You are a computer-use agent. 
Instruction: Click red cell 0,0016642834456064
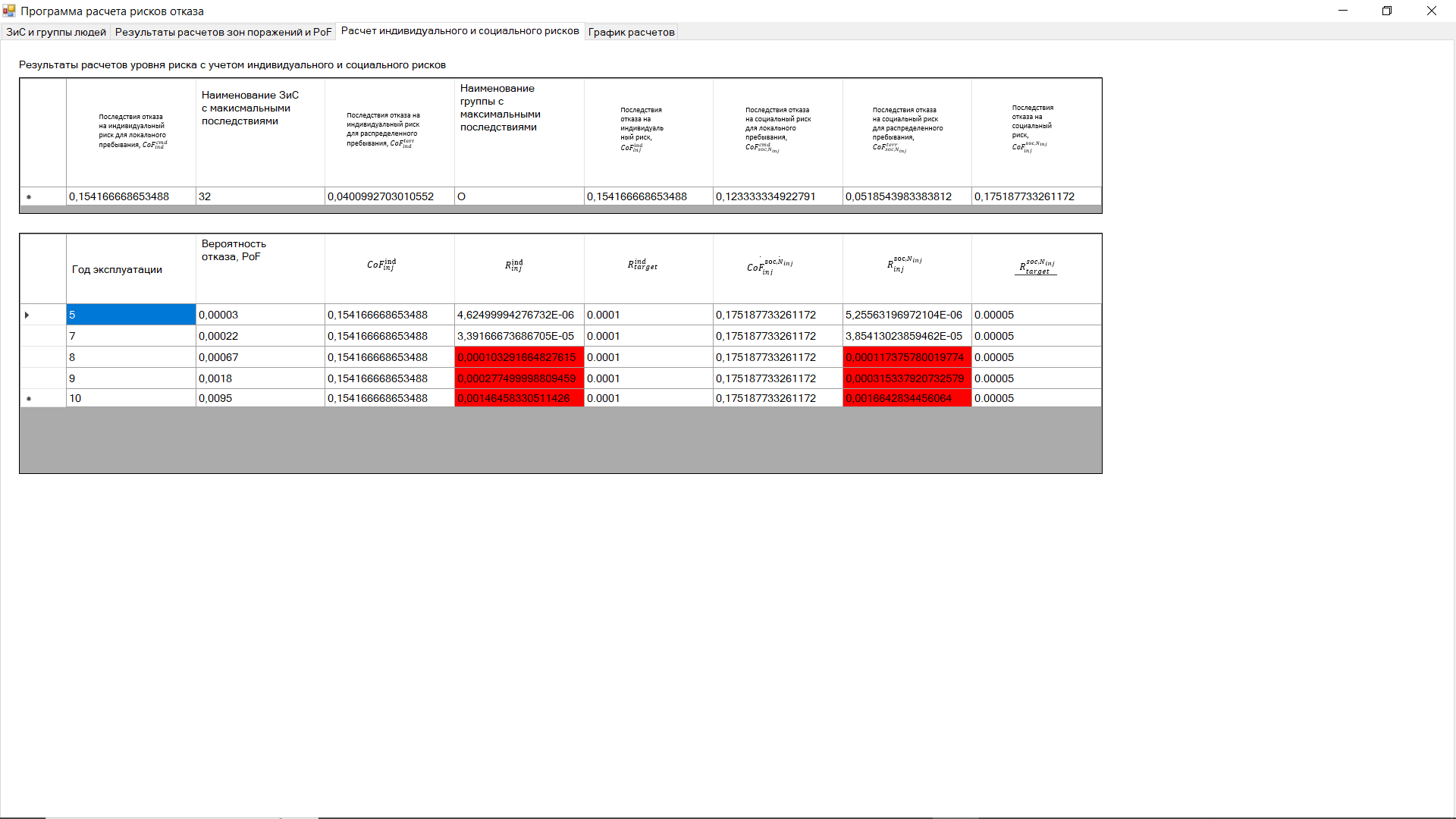tap(906, 398)
